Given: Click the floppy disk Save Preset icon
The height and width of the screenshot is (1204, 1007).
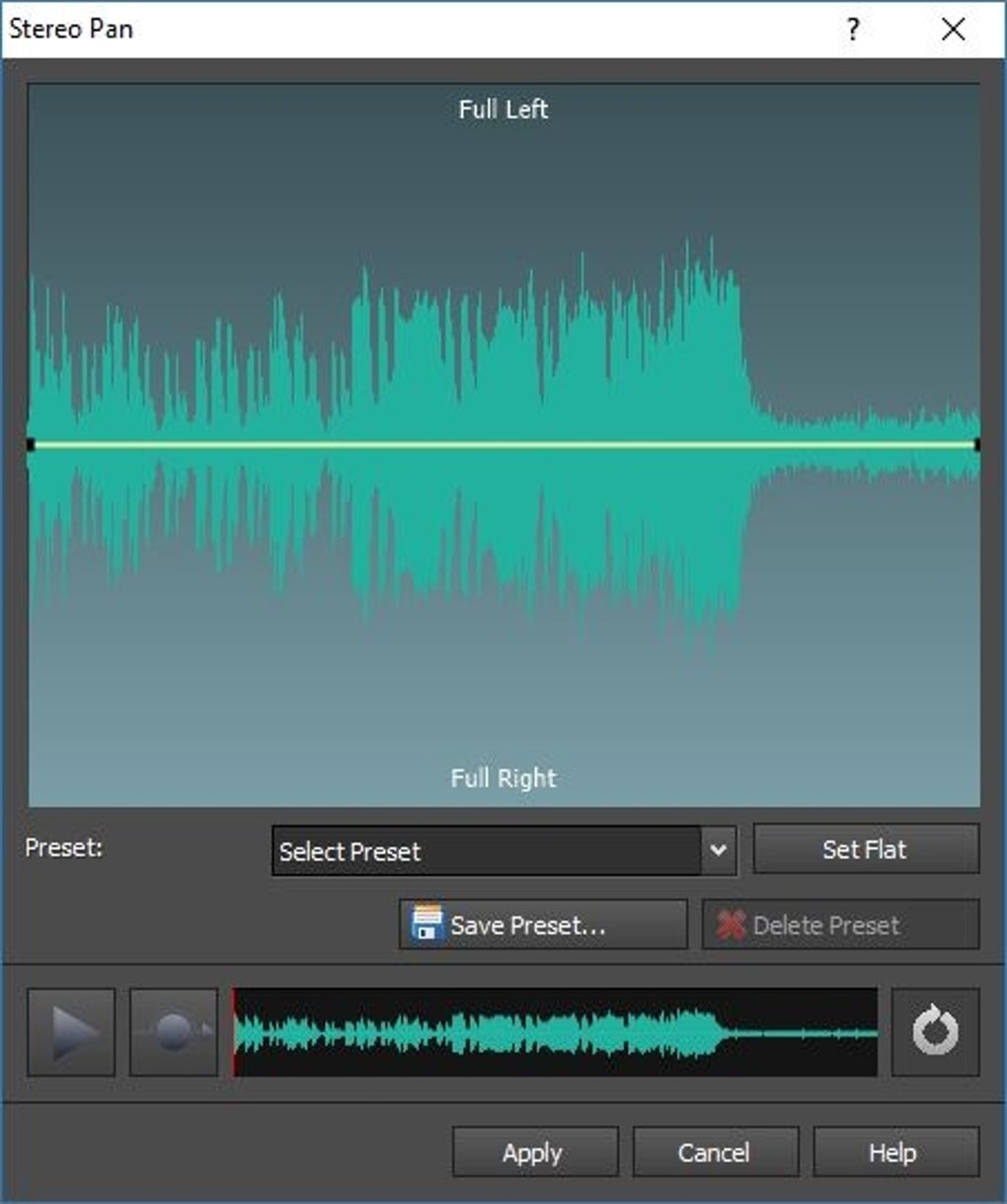Looking at the screenshot, I should click(x=426, y=924).
